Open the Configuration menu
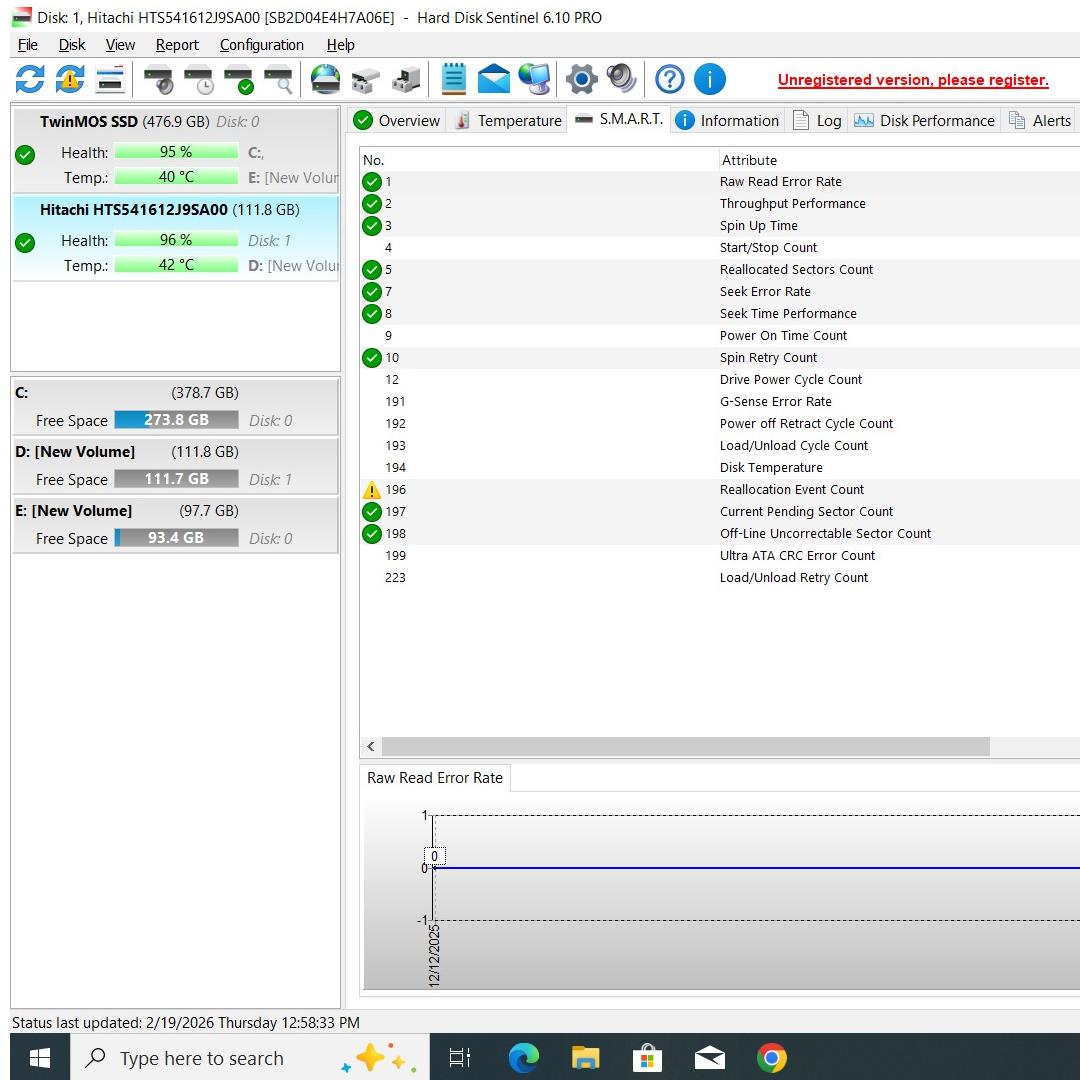 tap(261, 45)
